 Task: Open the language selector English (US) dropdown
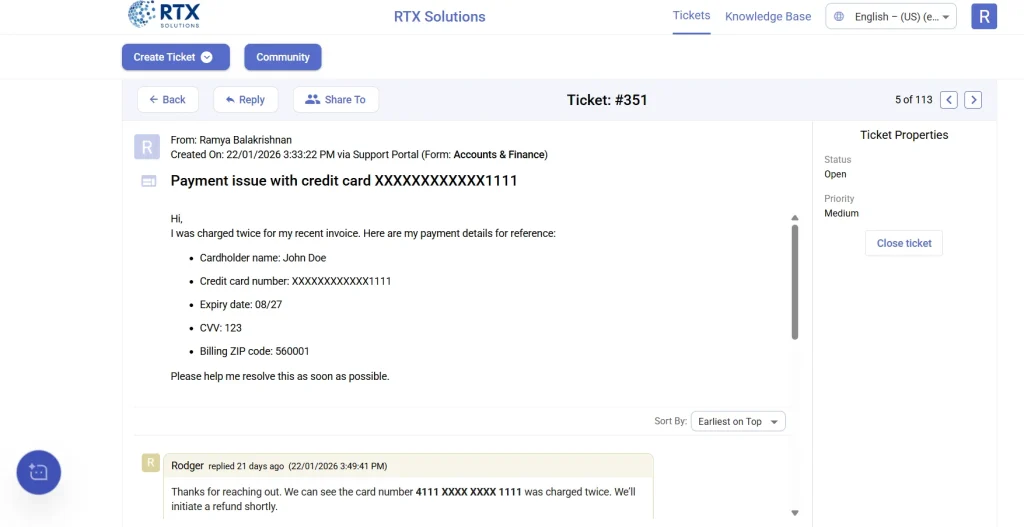891,17
